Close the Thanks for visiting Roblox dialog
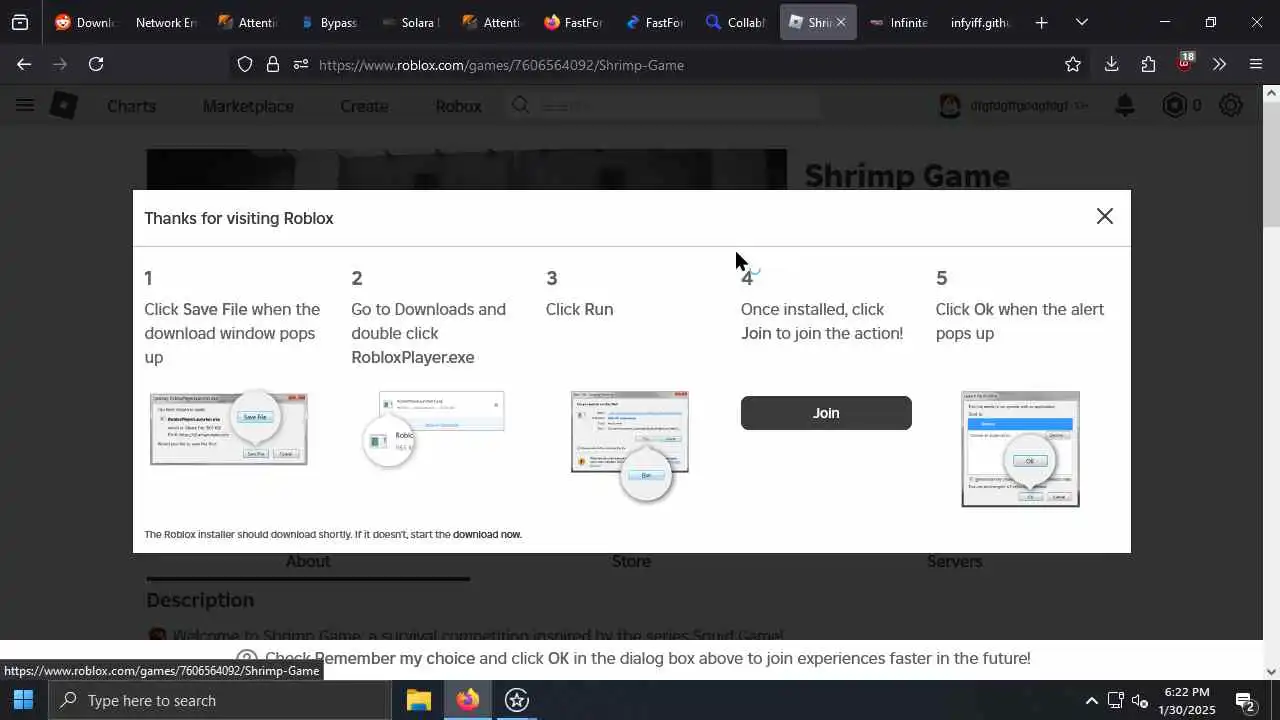Viewport: 1280px width, 720px height. (1104, 216)
